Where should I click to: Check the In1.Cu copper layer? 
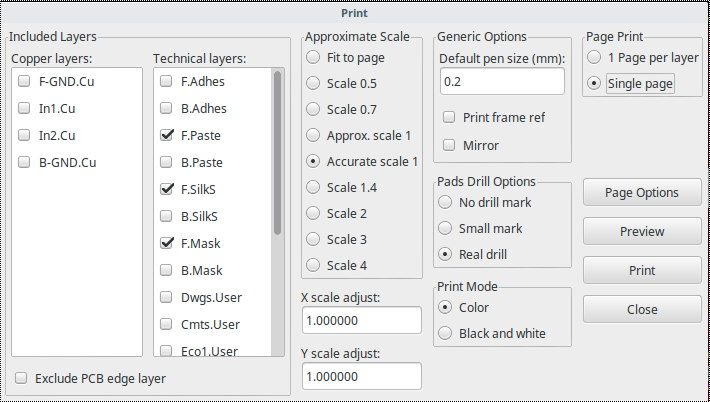tap(23, 108)
